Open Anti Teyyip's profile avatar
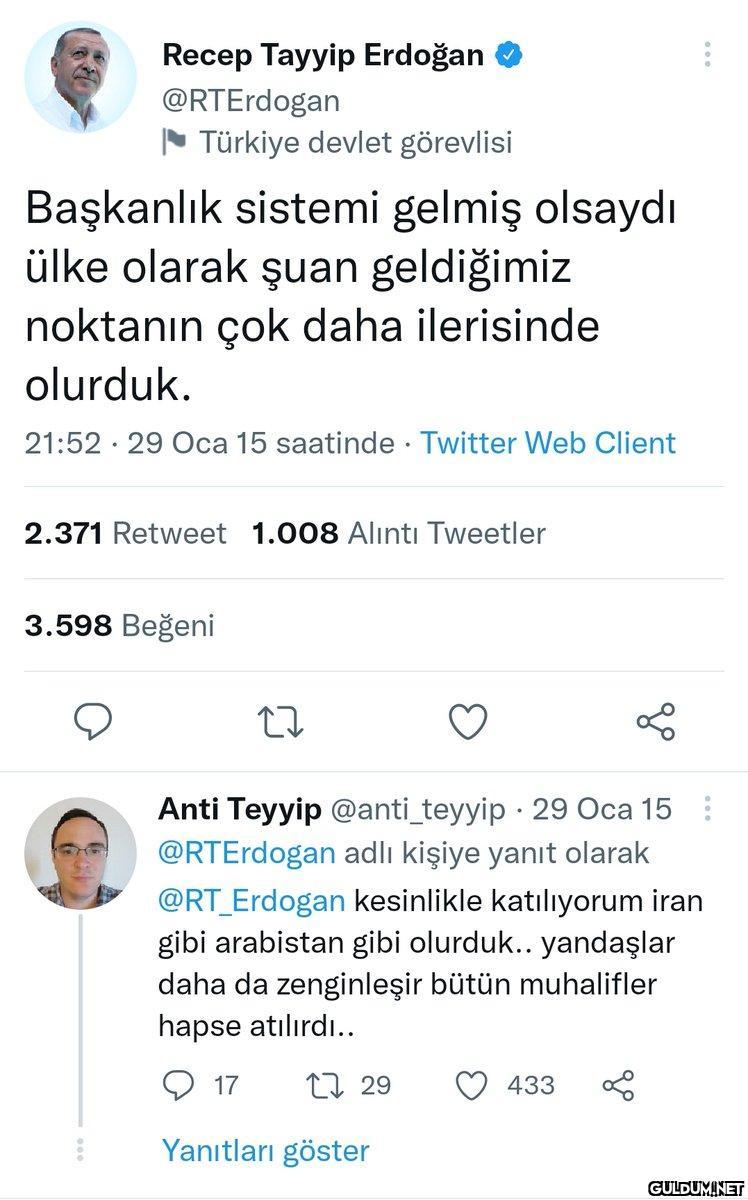 click(x=79, y=853)
